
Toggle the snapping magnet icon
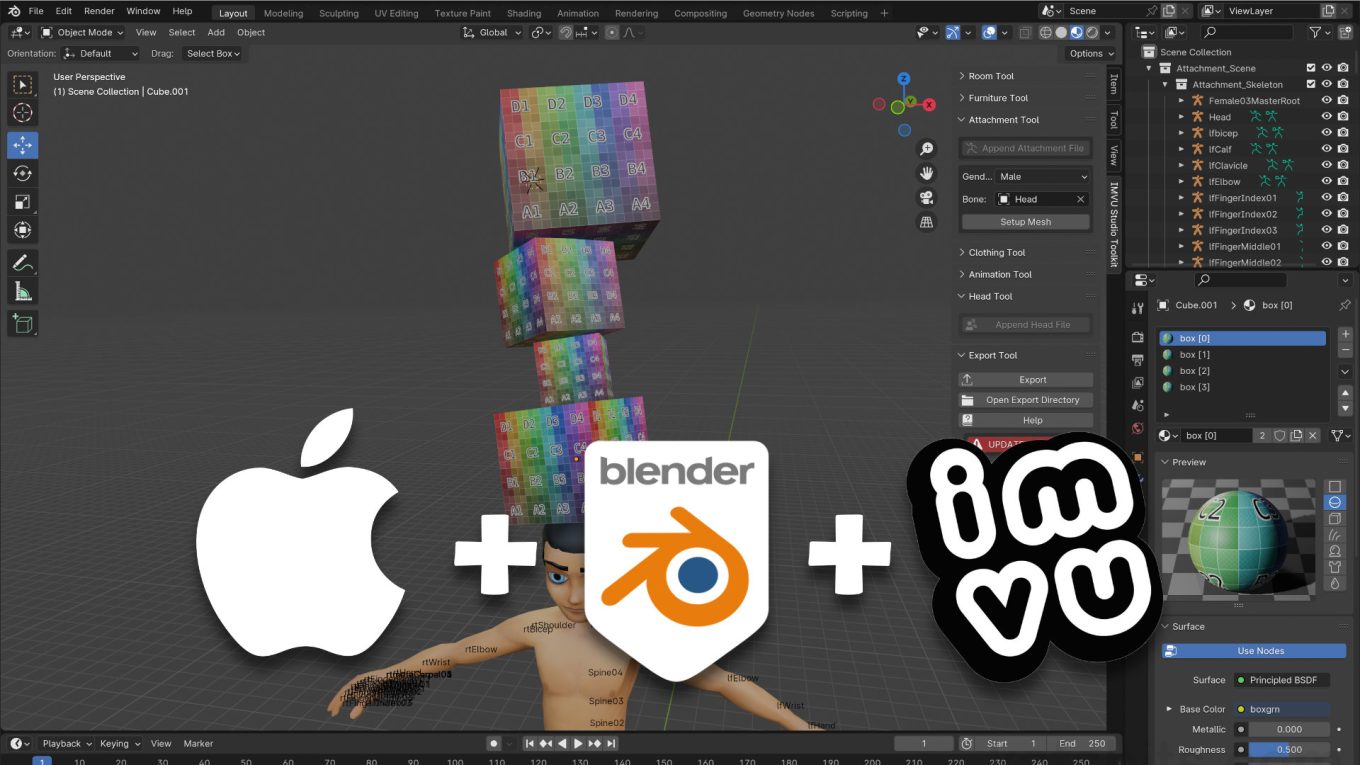[566, 32]
